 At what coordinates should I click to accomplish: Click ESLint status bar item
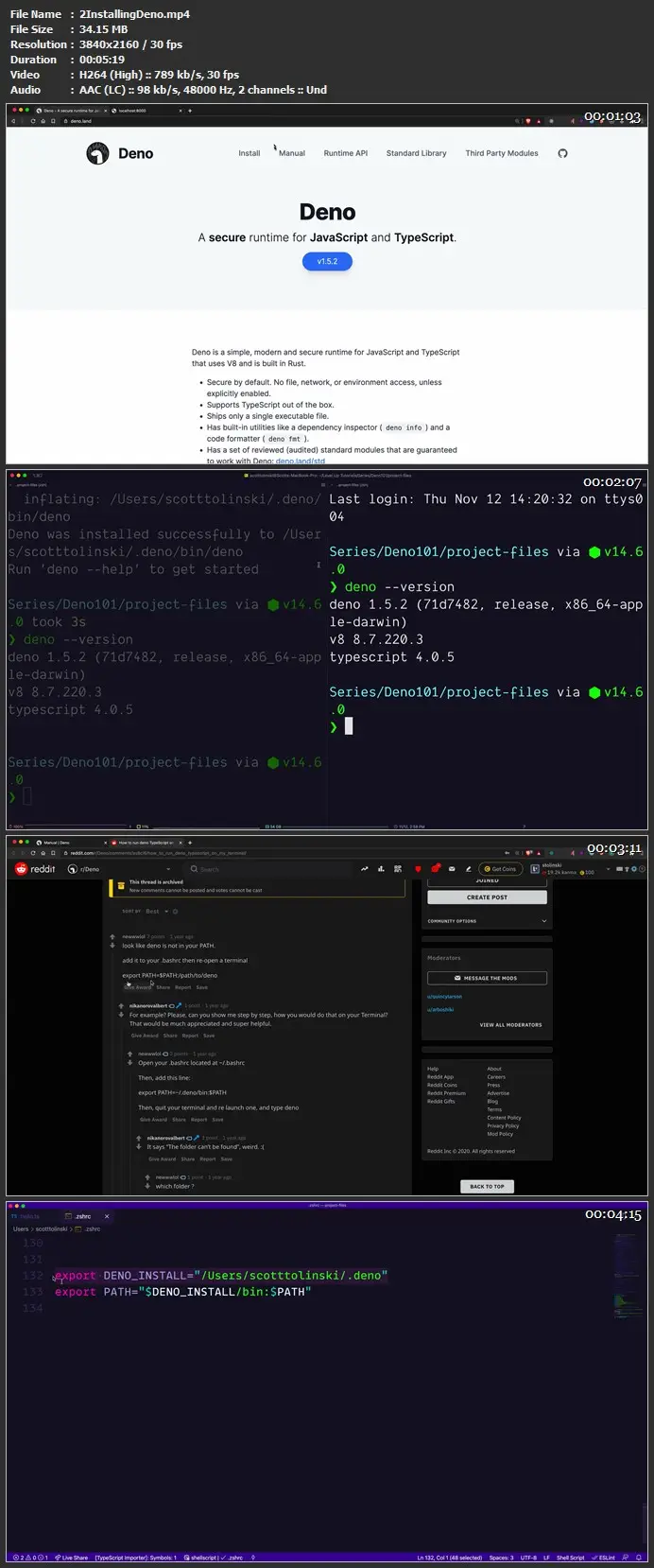603,1558
